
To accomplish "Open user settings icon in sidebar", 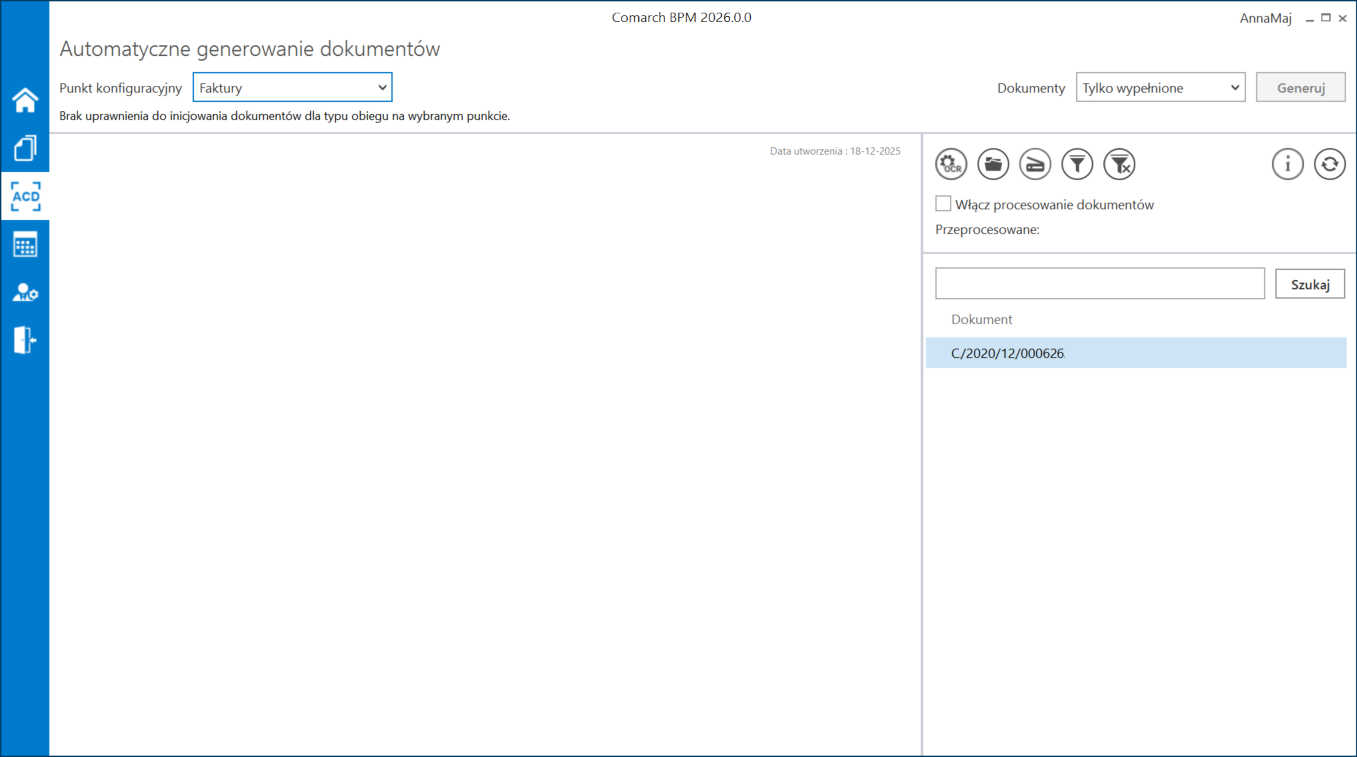I will (x=25, y=292).
